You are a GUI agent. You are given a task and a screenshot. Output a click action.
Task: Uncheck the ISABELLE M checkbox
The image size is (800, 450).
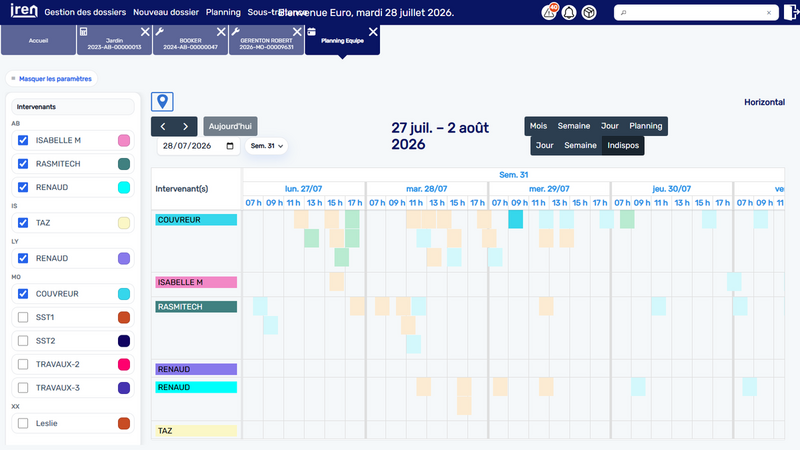pyautogui.click(x=23, y=140)
